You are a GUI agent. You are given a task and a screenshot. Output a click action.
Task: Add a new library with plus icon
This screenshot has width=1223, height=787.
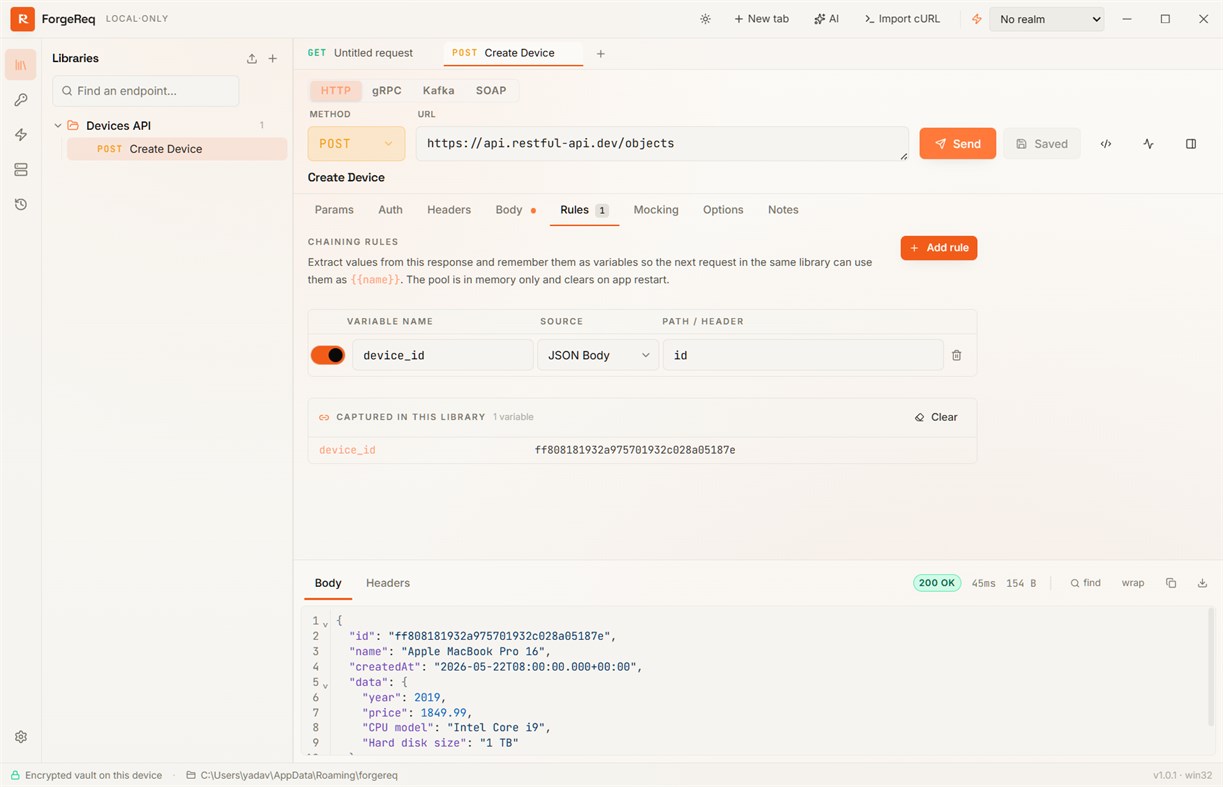[272, 58]
